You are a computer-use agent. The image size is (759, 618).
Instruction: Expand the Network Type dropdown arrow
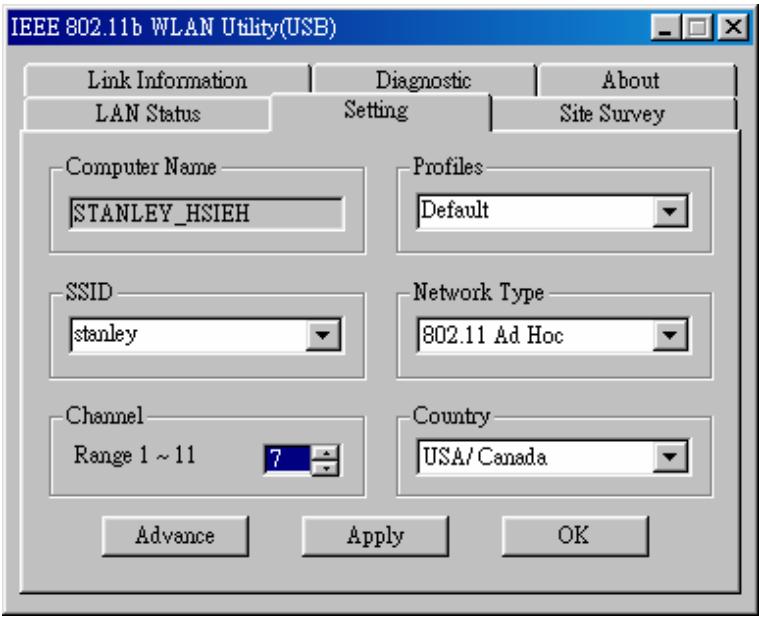(x=670, y=334)
